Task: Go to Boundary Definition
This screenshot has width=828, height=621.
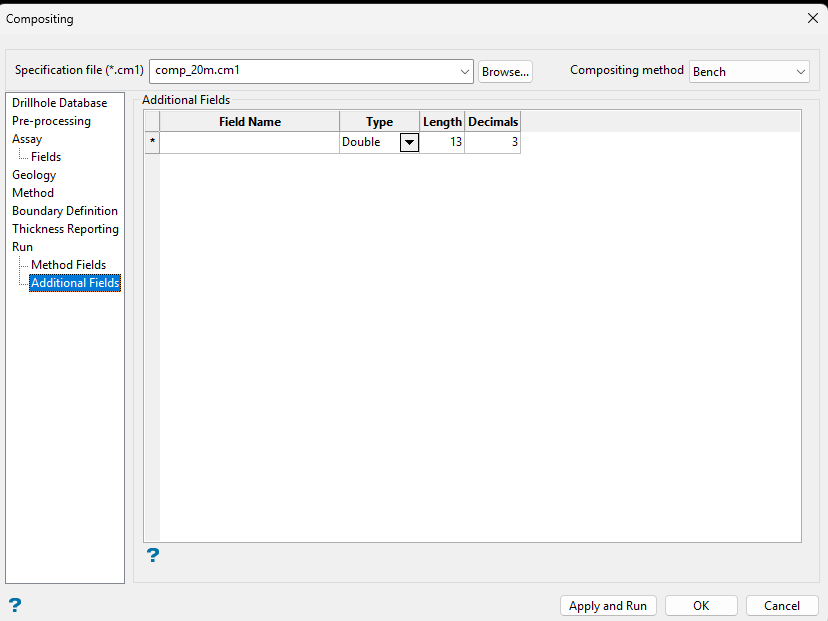Action: point(65,211)
